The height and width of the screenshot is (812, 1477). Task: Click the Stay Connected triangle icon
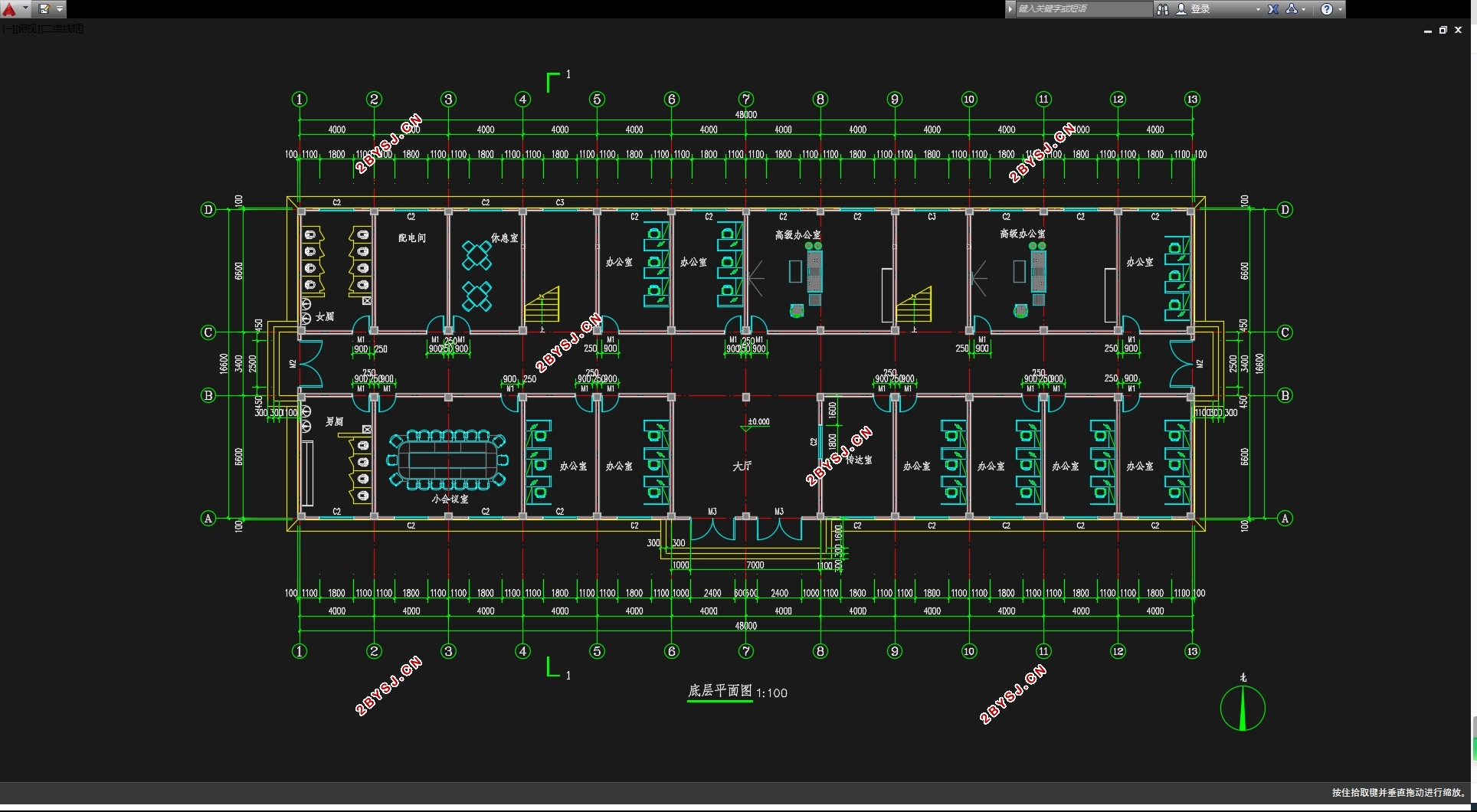pos(1292,9)
